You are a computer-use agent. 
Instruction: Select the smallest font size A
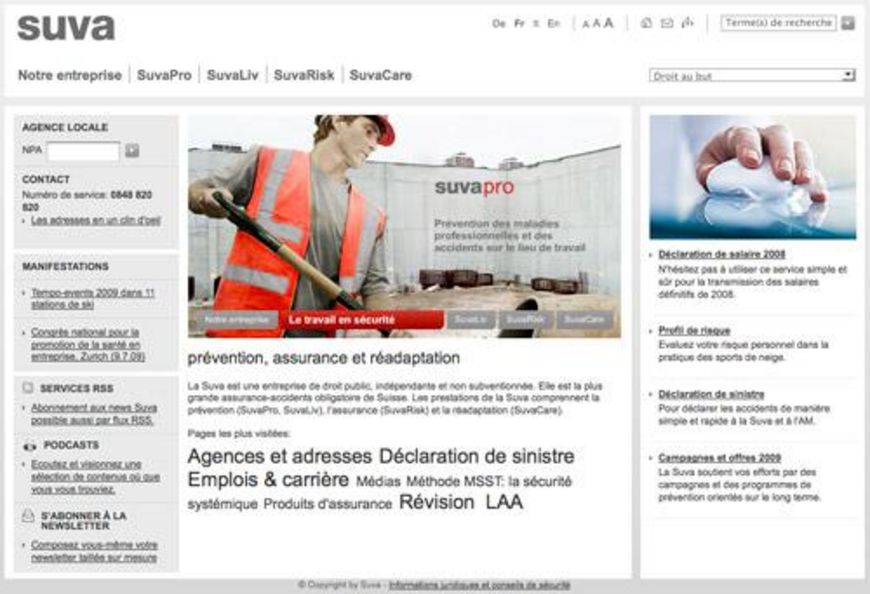(585, 24)
